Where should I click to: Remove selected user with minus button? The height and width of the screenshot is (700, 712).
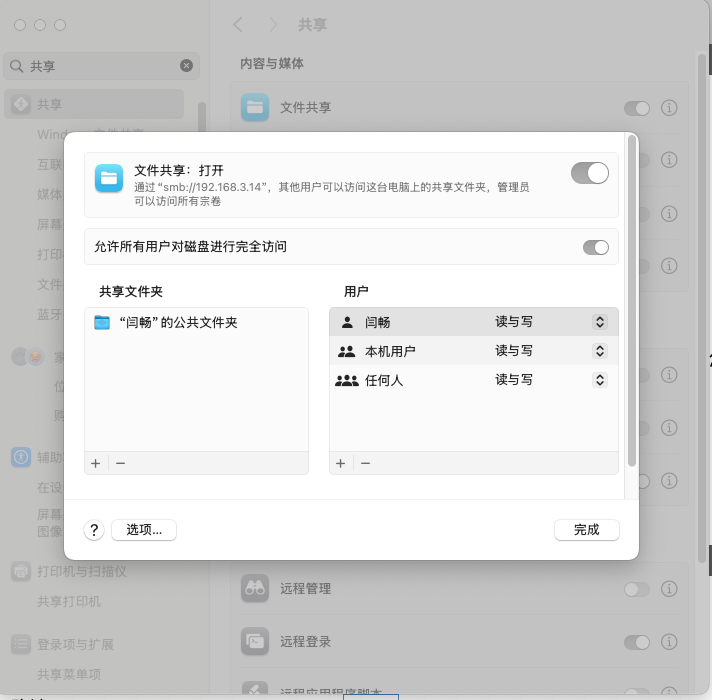pos(365,463)
